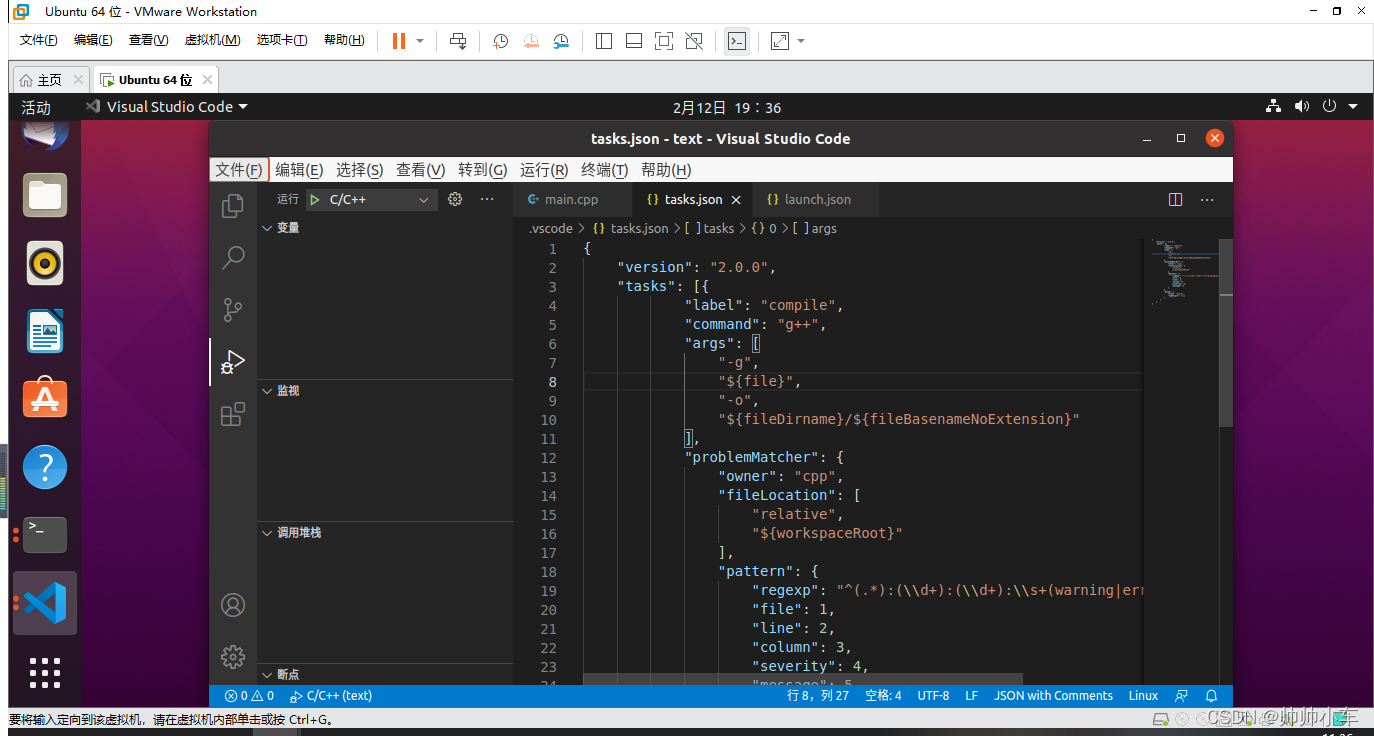Click the 活动 Activities button
Image resolution: width=1374 pixels, height=736 pixels.
pyautogui.click(x=36, y=107)
